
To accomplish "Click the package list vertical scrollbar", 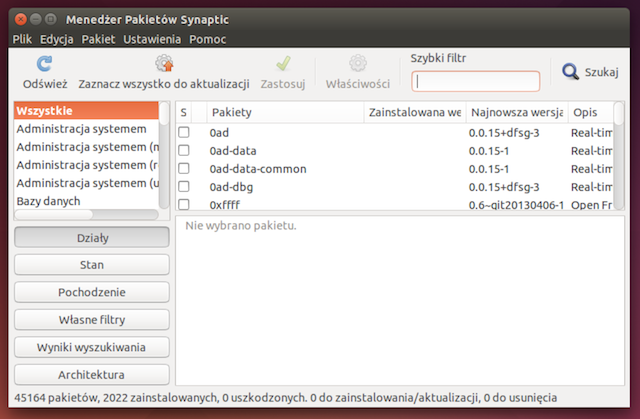I will pos(619,156).
